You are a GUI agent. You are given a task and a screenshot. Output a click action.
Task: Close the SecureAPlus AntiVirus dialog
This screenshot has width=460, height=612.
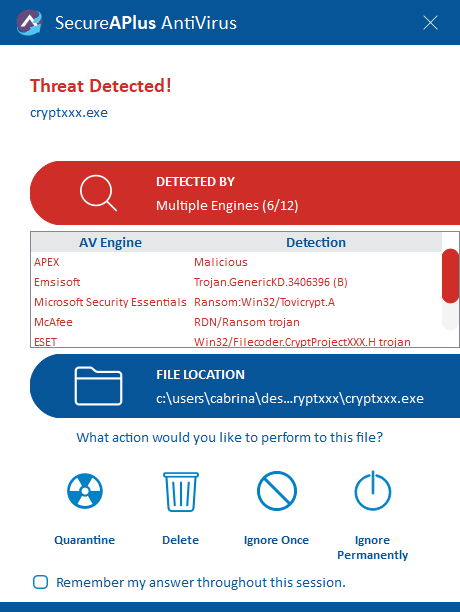click(x=430, y=23)
